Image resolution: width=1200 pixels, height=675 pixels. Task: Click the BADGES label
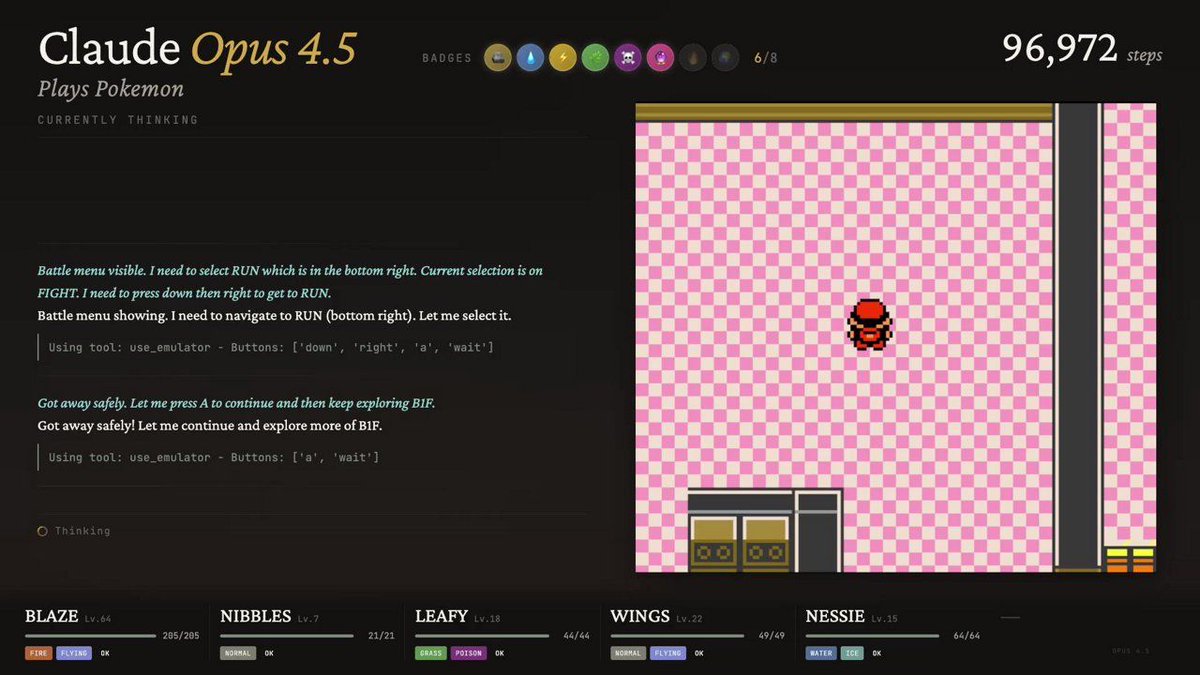click(447, 58)
